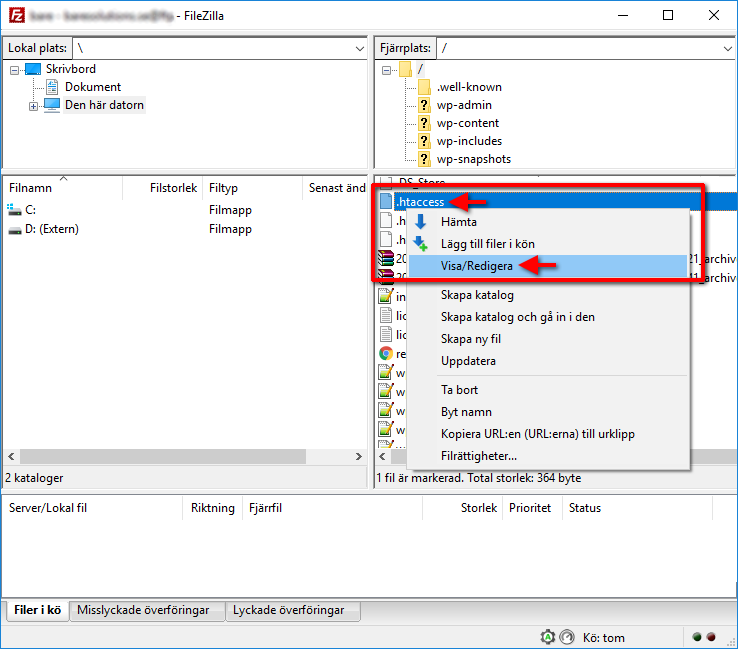
Task: Open the Fjärrplats path dropdown
Action: pyautogui.click(x=721, y=48)
